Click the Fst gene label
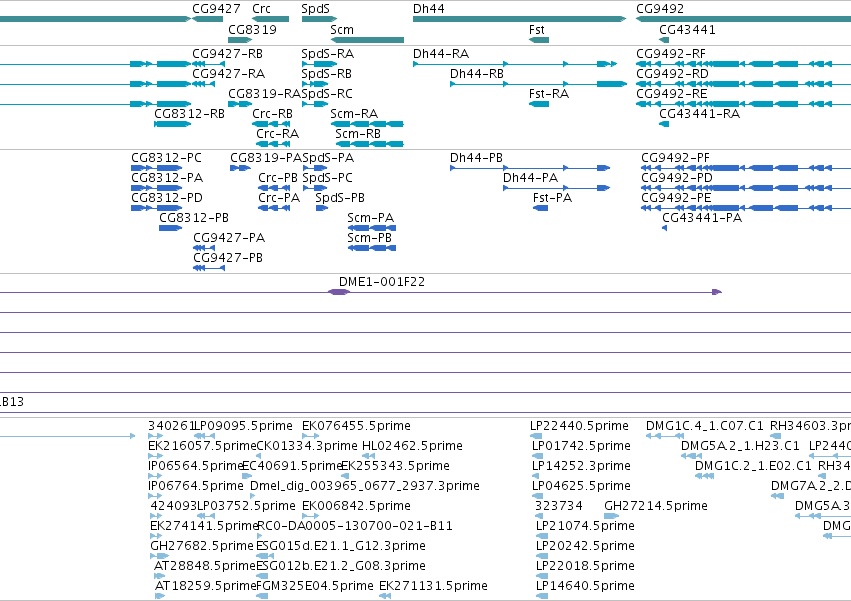Image resolution: width=851 pixels, height=601 pixels. pyautogui.click(x=537, y=30)
